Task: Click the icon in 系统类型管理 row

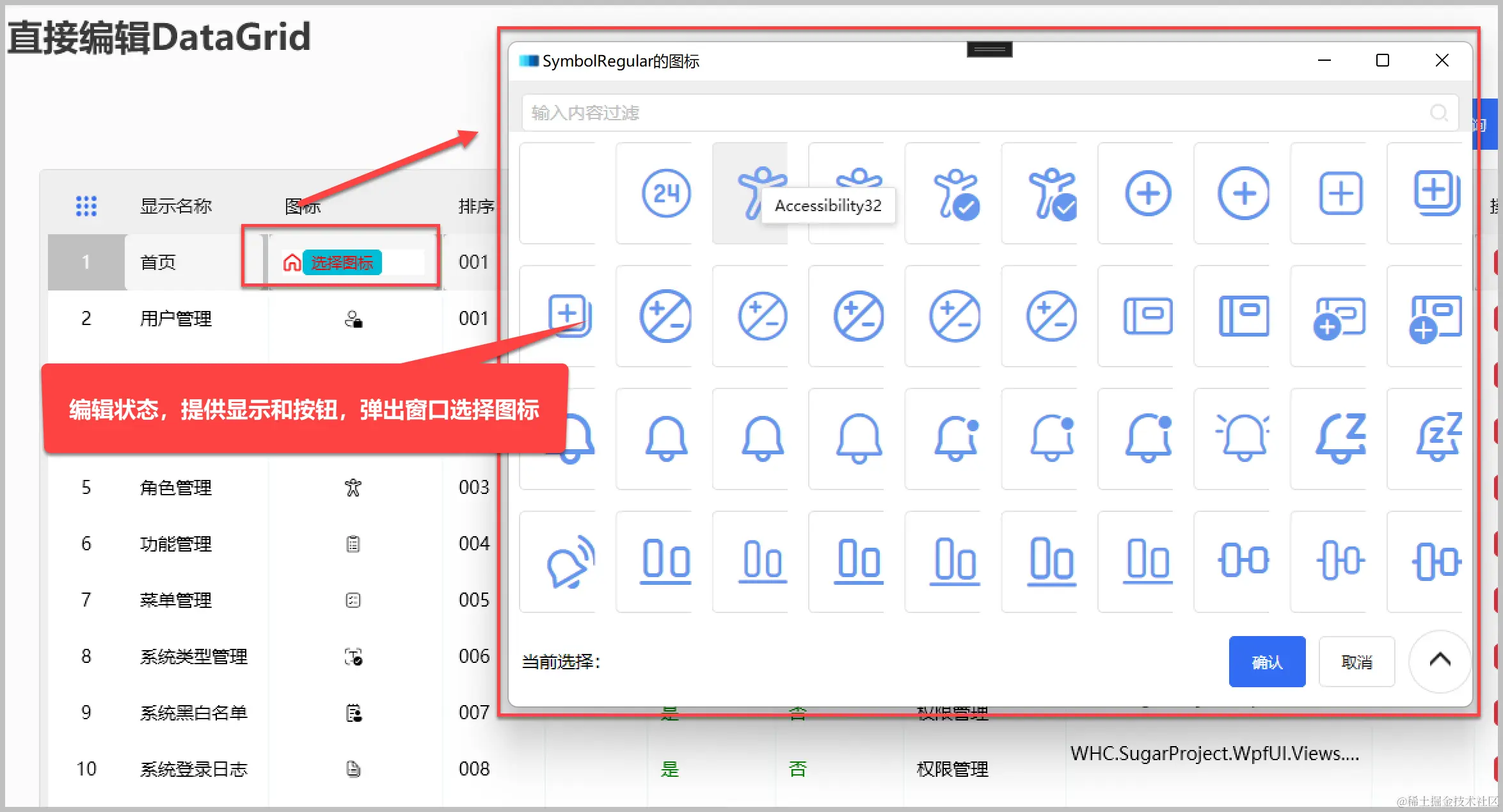Action: (x=353, y=657)
